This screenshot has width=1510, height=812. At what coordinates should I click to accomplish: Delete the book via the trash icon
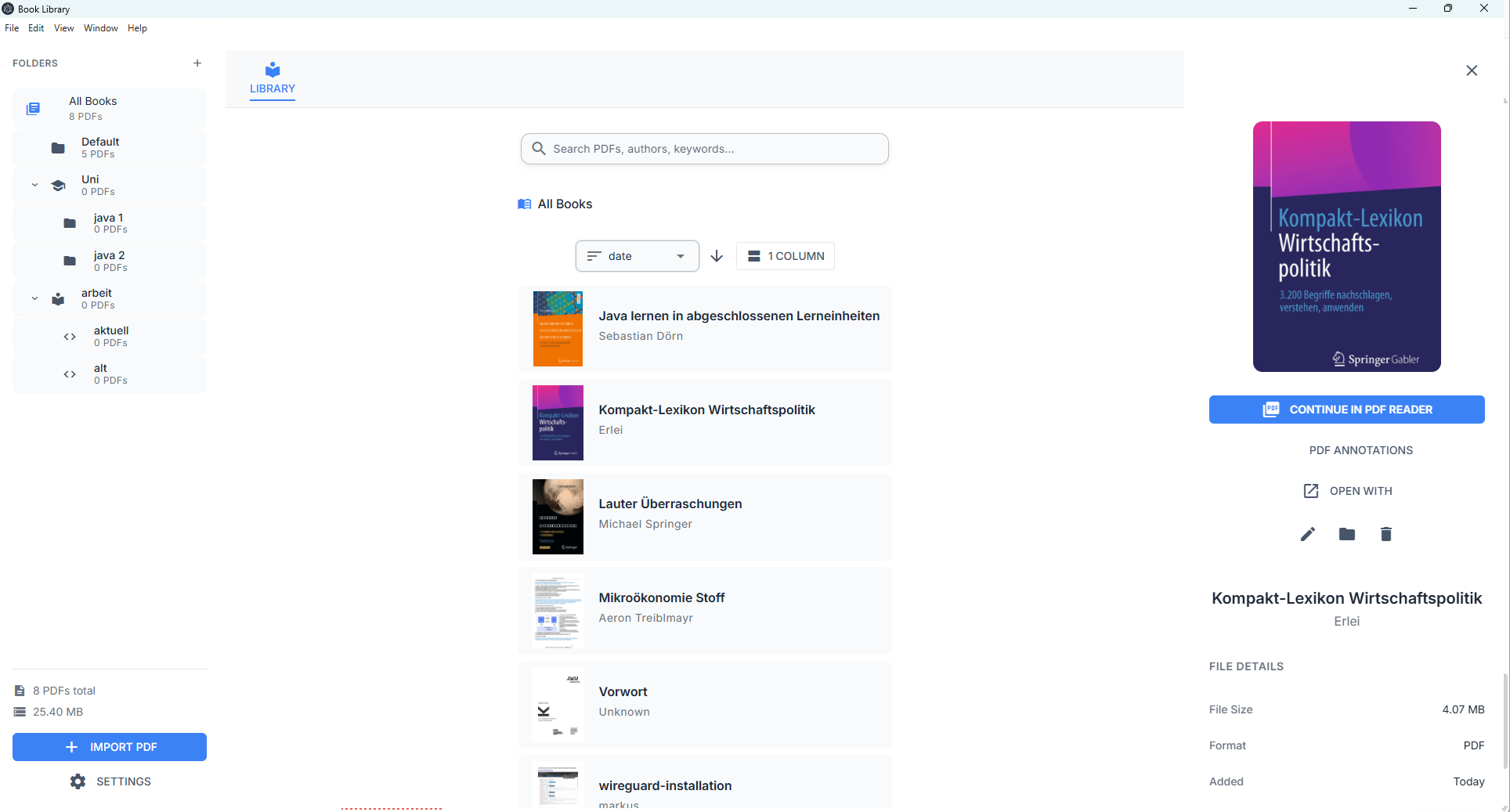pos(1385,534)
